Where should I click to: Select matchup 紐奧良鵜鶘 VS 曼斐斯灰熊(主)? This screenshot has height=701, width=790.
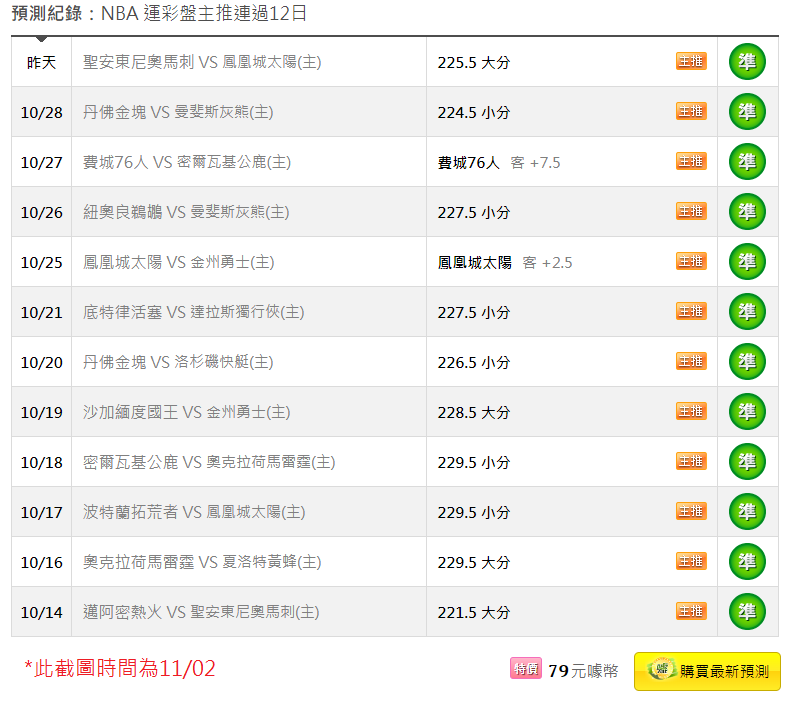186,212
